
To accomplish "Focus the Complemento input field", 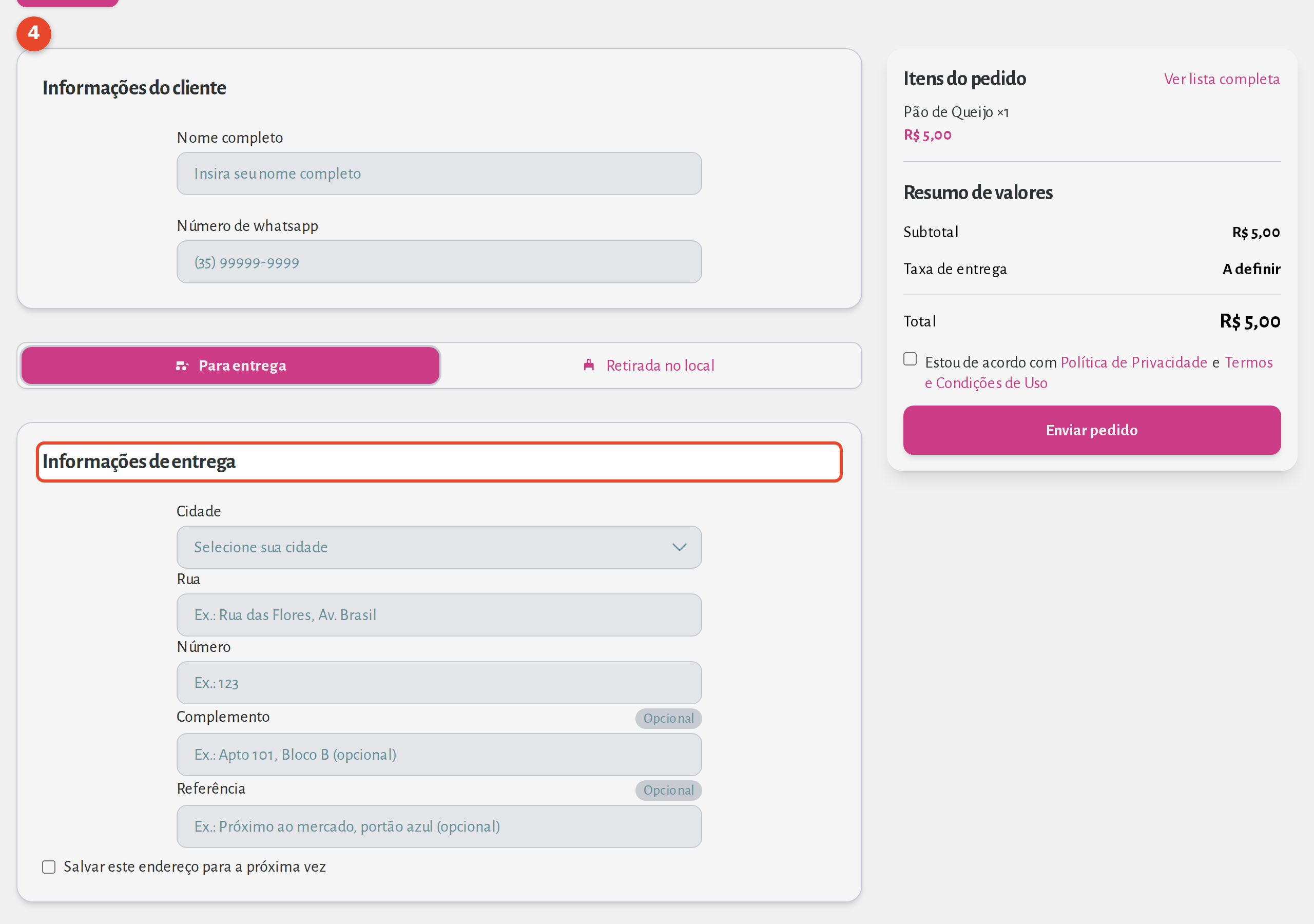I will (x=439, y=755).
